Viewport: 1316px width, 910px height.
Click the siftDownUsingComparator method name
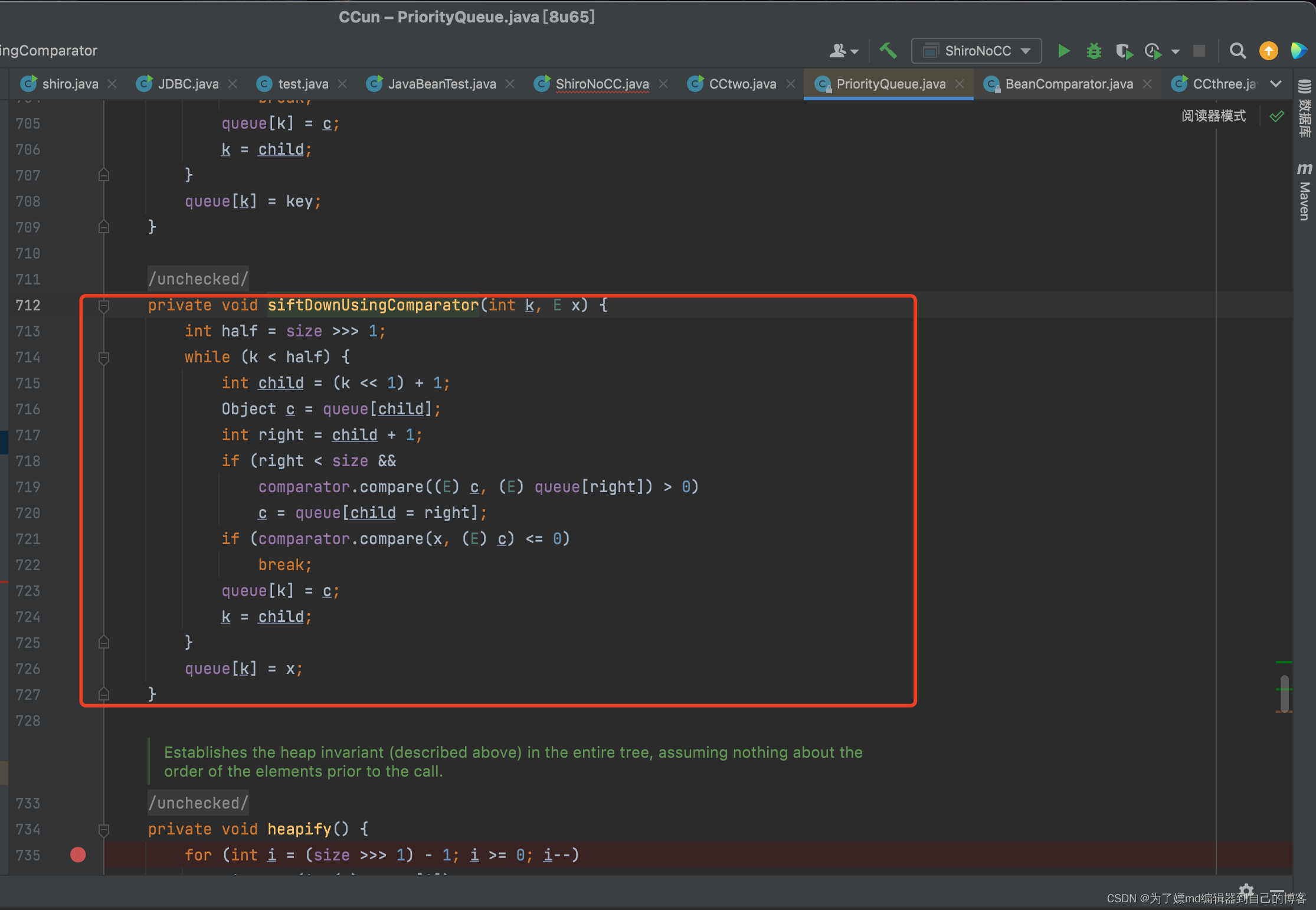[373, 305]
